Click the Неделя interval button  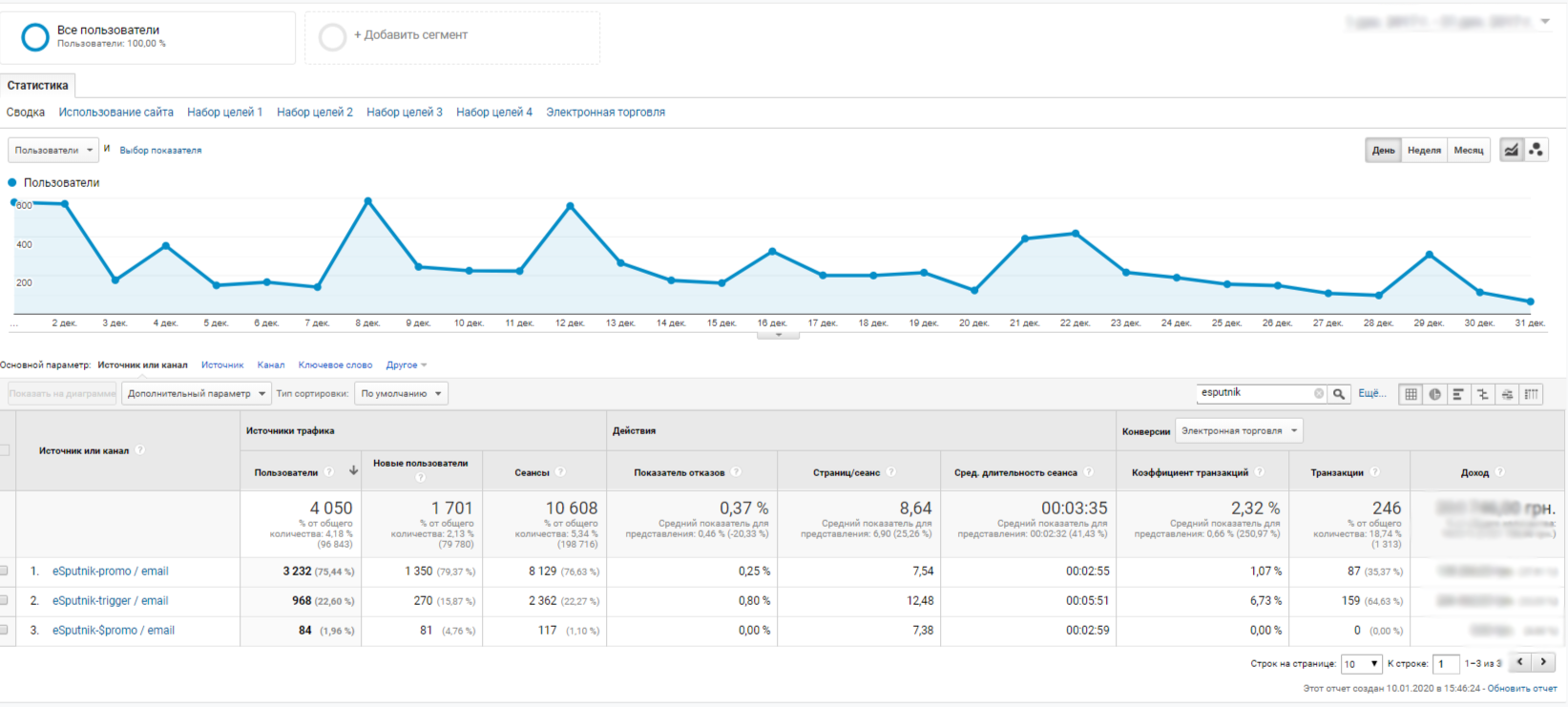tap(1423, 150)
